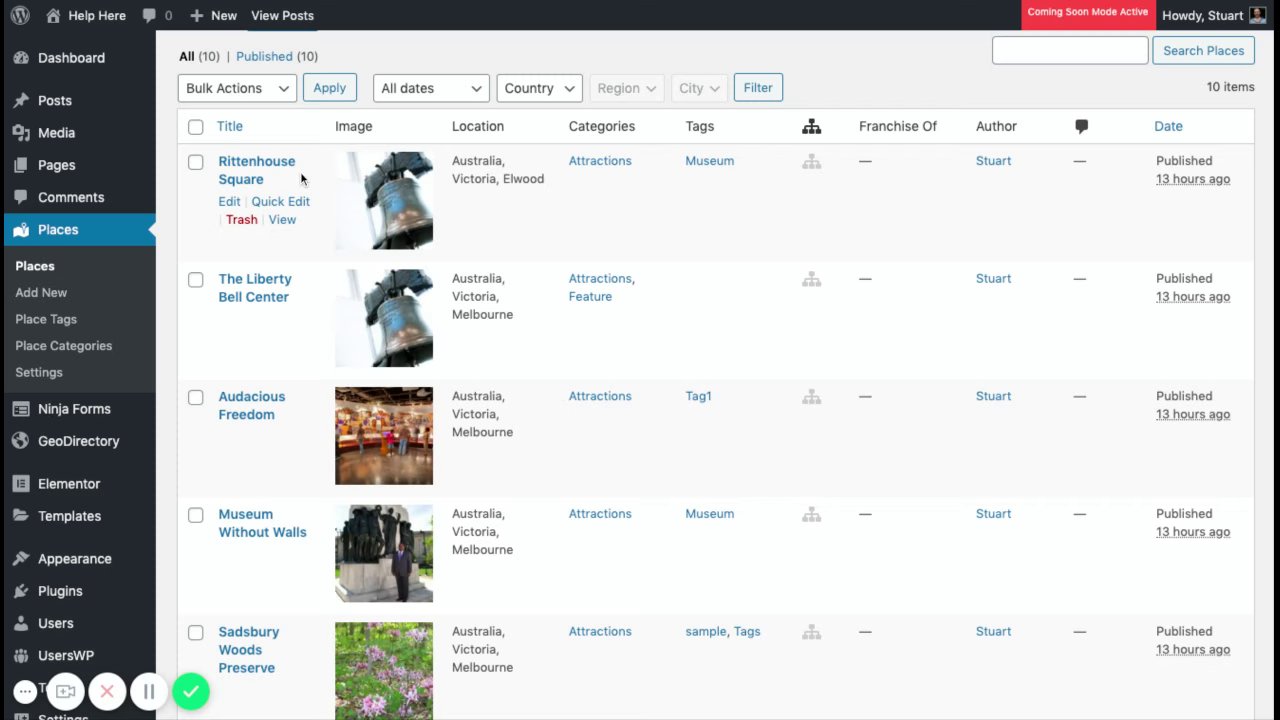Open Stuart's user avatar in the admin bar
Viewport: 1280px width, 720px height.
[x=1258, y=15]
